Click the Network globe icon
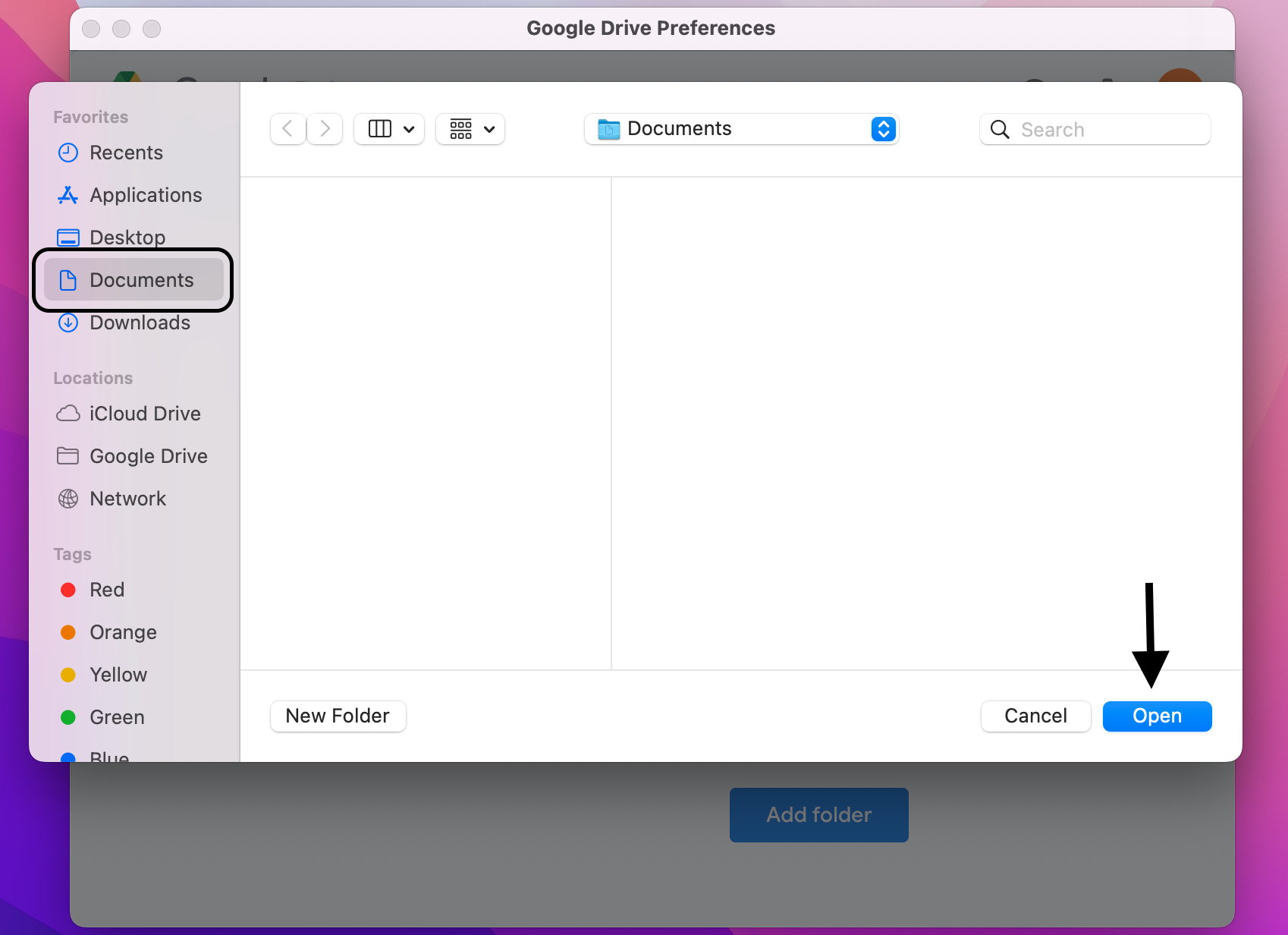This screenshot has height=935, width=1288. click(68, 499)
